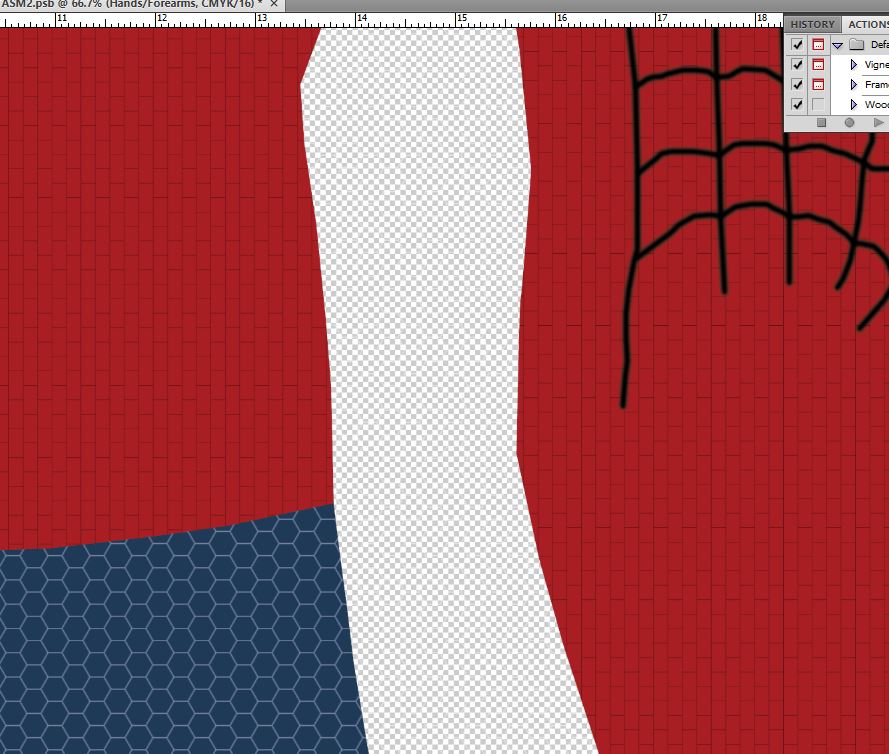Toggle the Wood action checkmark
Image resolution: width=889 pixels, height=754 pixels.
pos(797,104)
